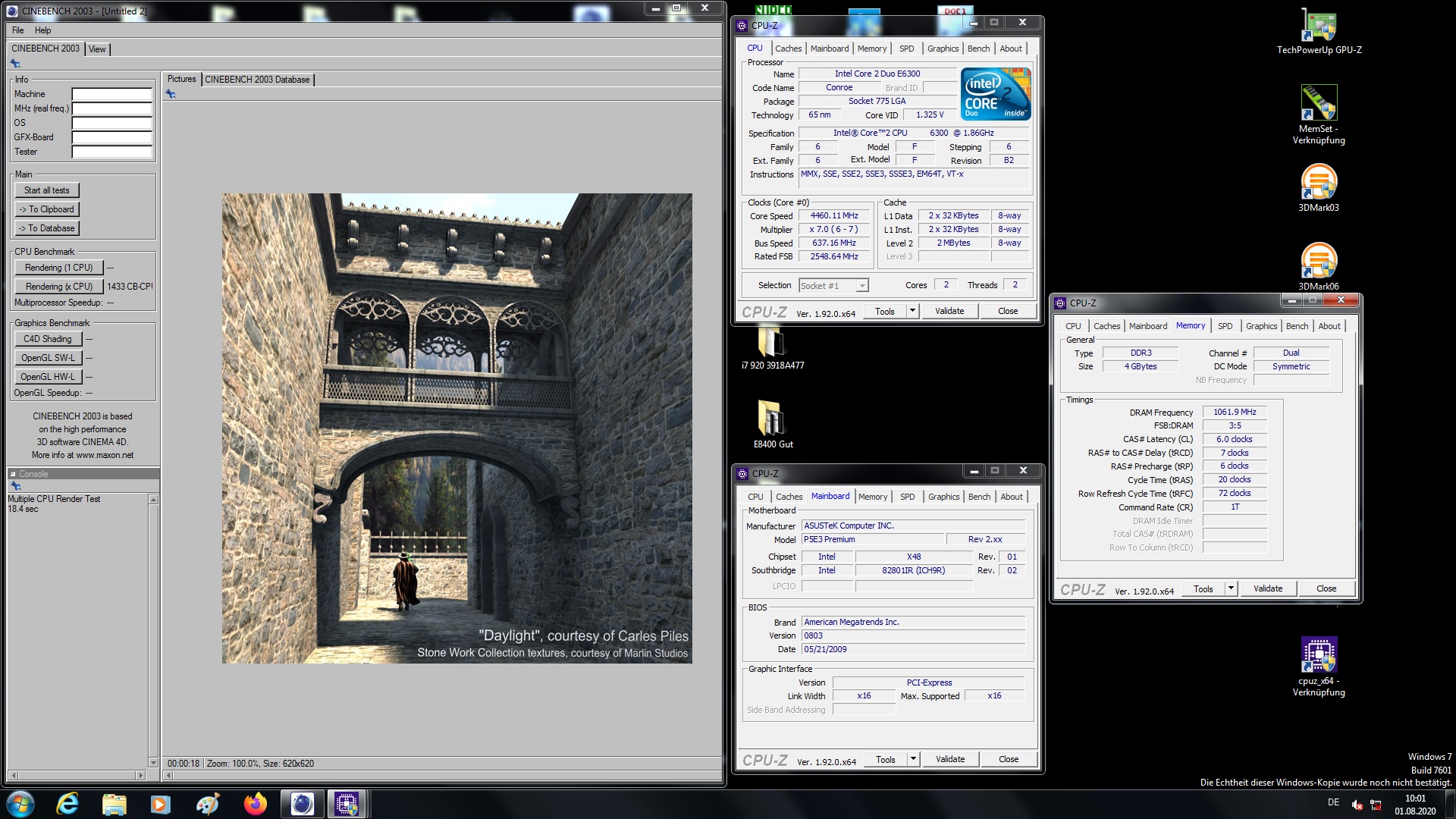Open the Paint taskbar icon

208,804
